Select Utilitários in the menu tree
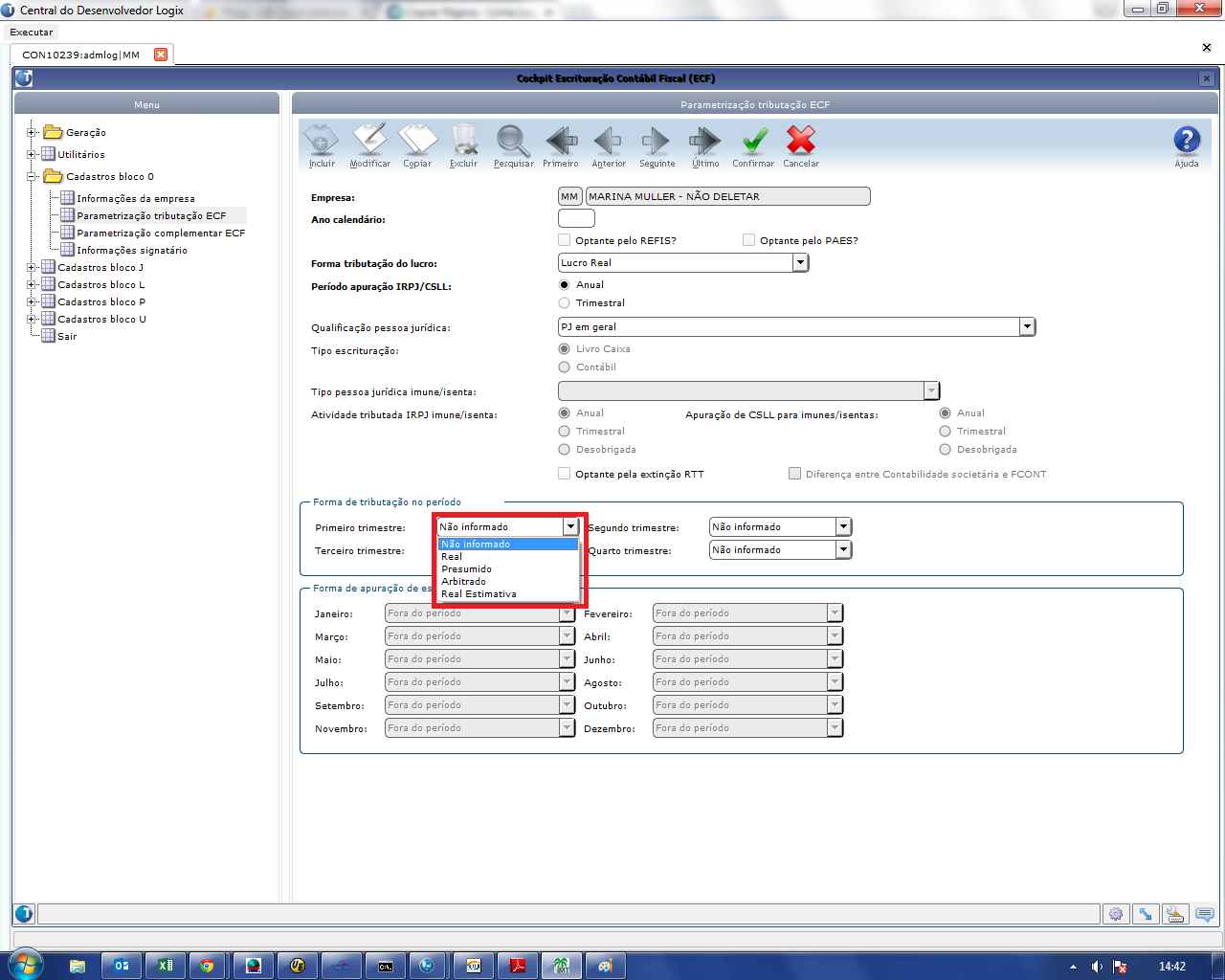Image resolution: width=1225 pixels, height=980 pixels. 81,154
